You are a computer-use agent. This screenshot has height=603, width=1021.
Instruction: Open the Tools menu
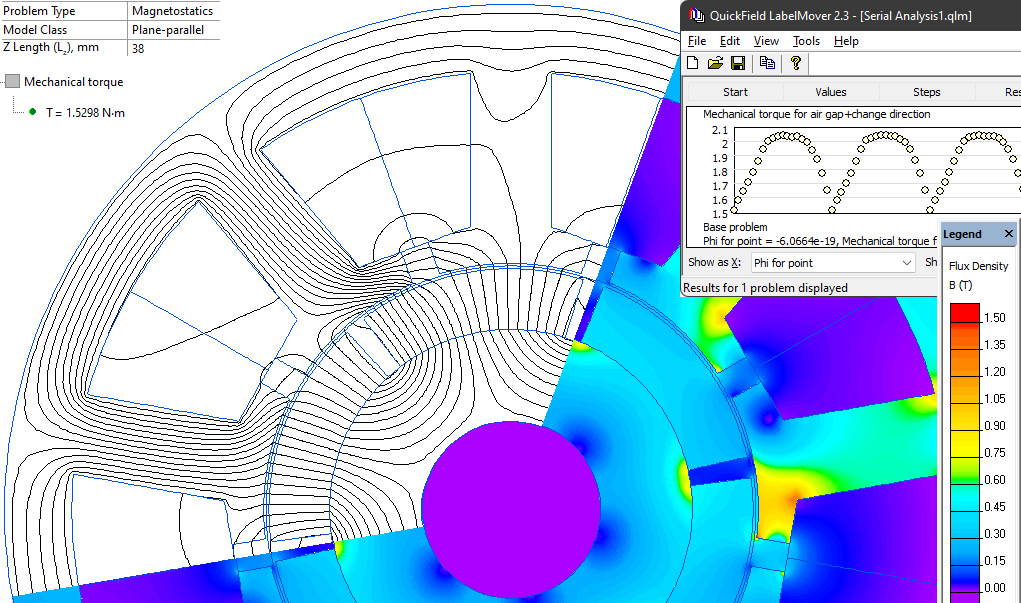tap(806, 41)
